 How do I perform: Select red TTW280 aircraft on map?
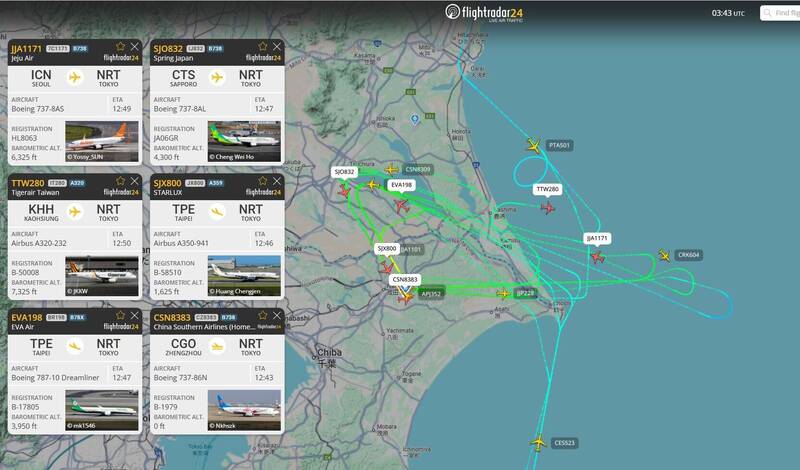click(547, 208)
